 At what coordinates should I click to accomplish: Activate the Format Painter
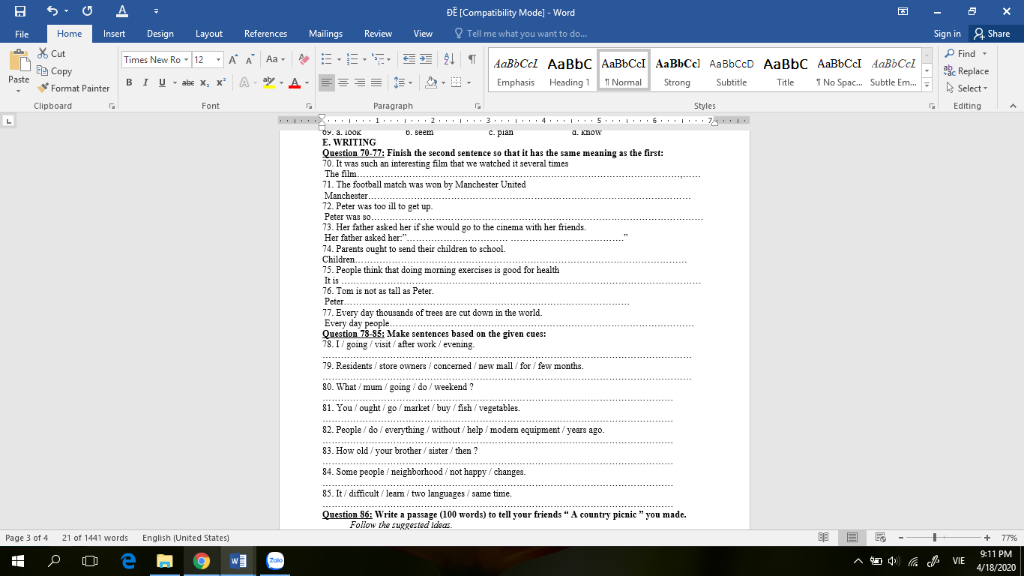coord(74,88)
